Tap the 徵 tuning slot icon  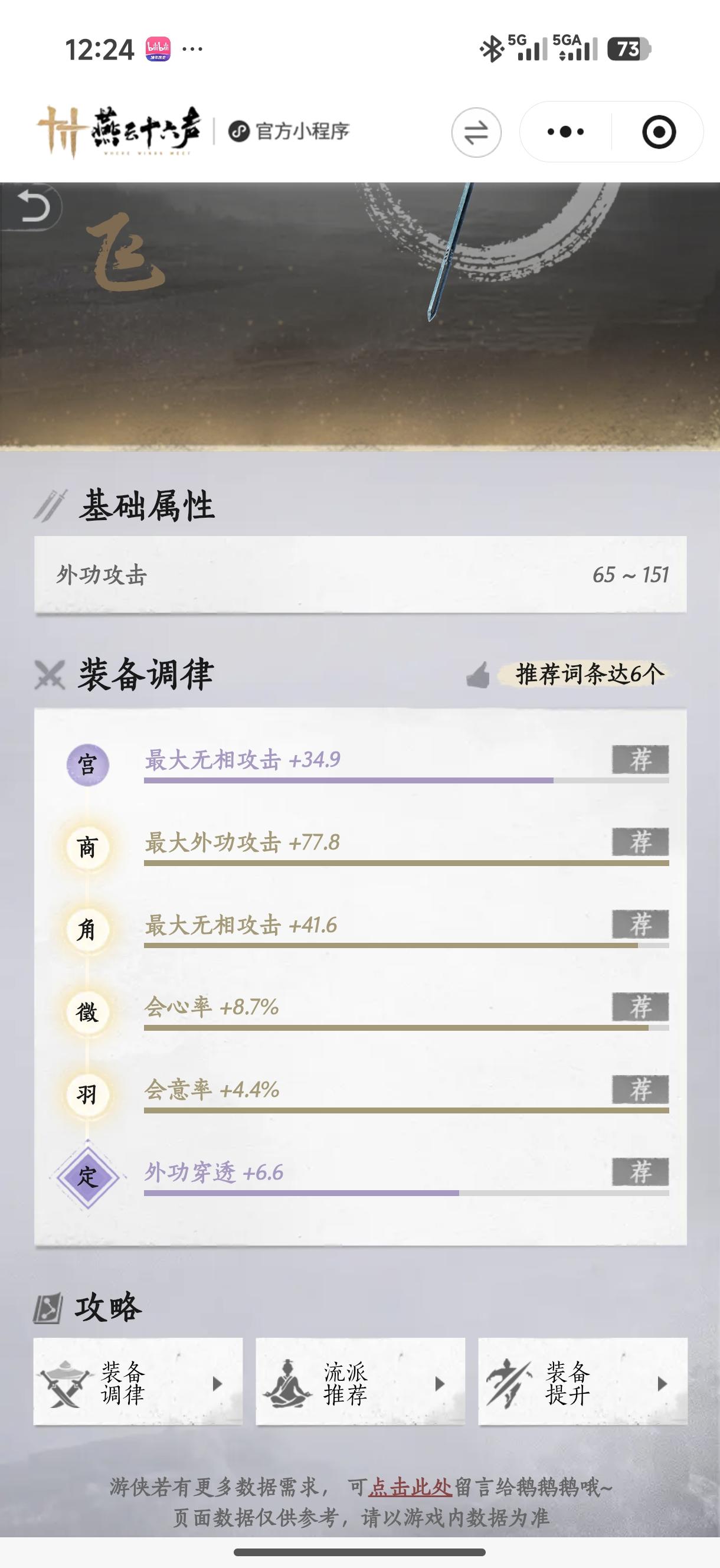click(87, 1012)
